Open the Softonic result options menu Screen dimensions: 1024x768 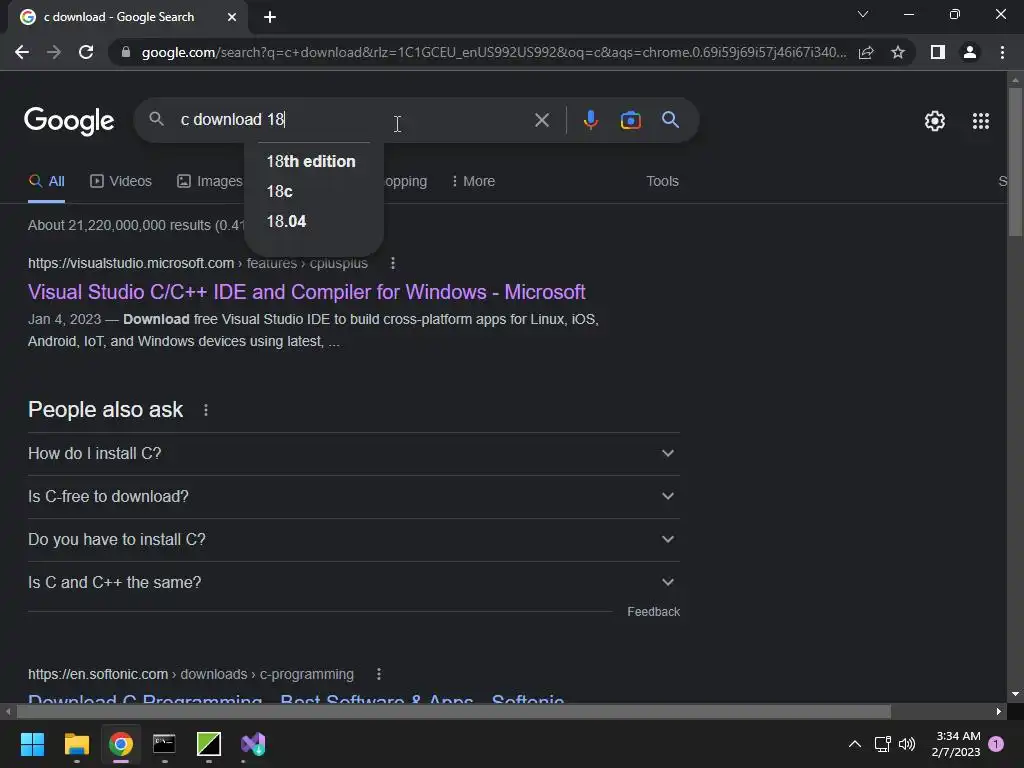click(x=379, y=674)
